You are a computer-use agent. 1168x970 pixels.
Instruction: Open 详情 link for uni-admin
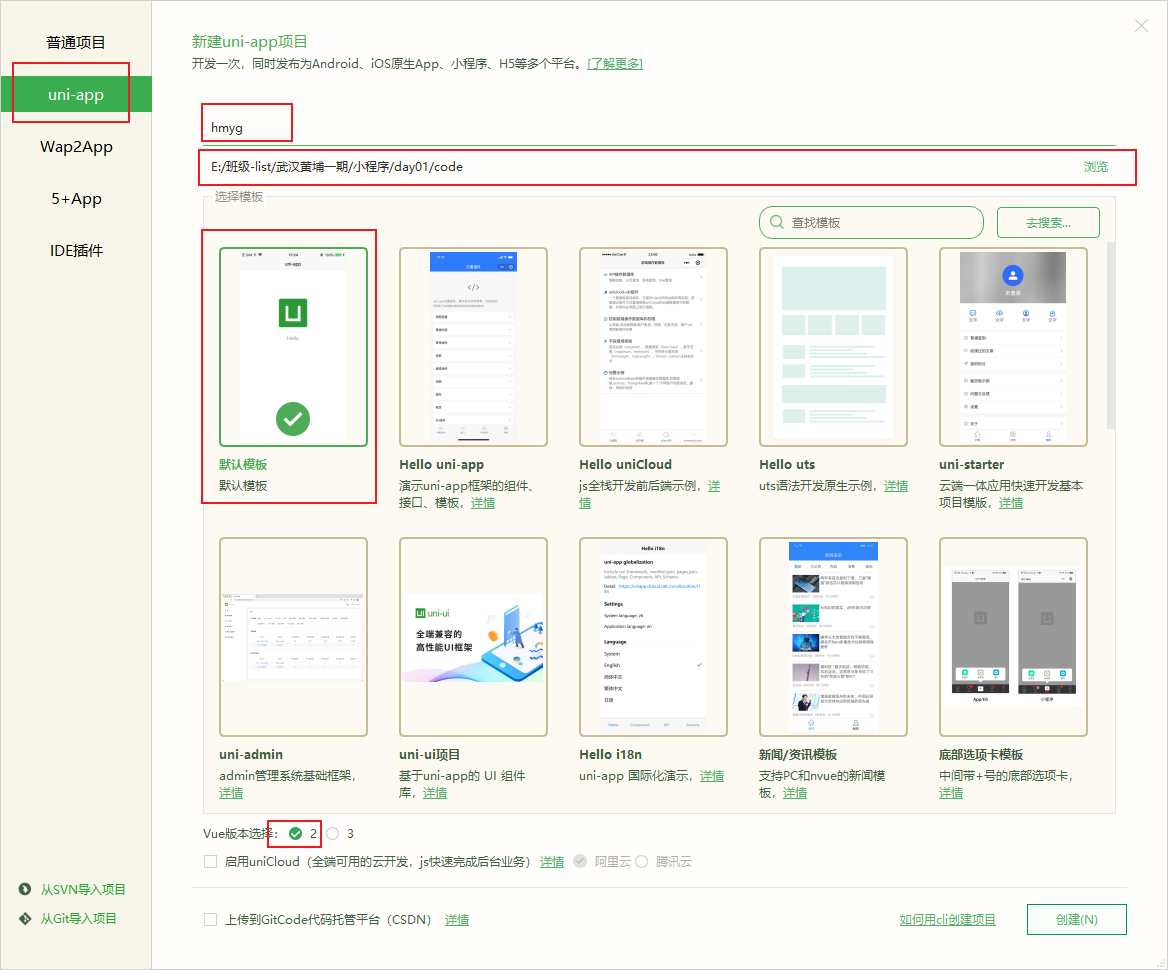231,793
